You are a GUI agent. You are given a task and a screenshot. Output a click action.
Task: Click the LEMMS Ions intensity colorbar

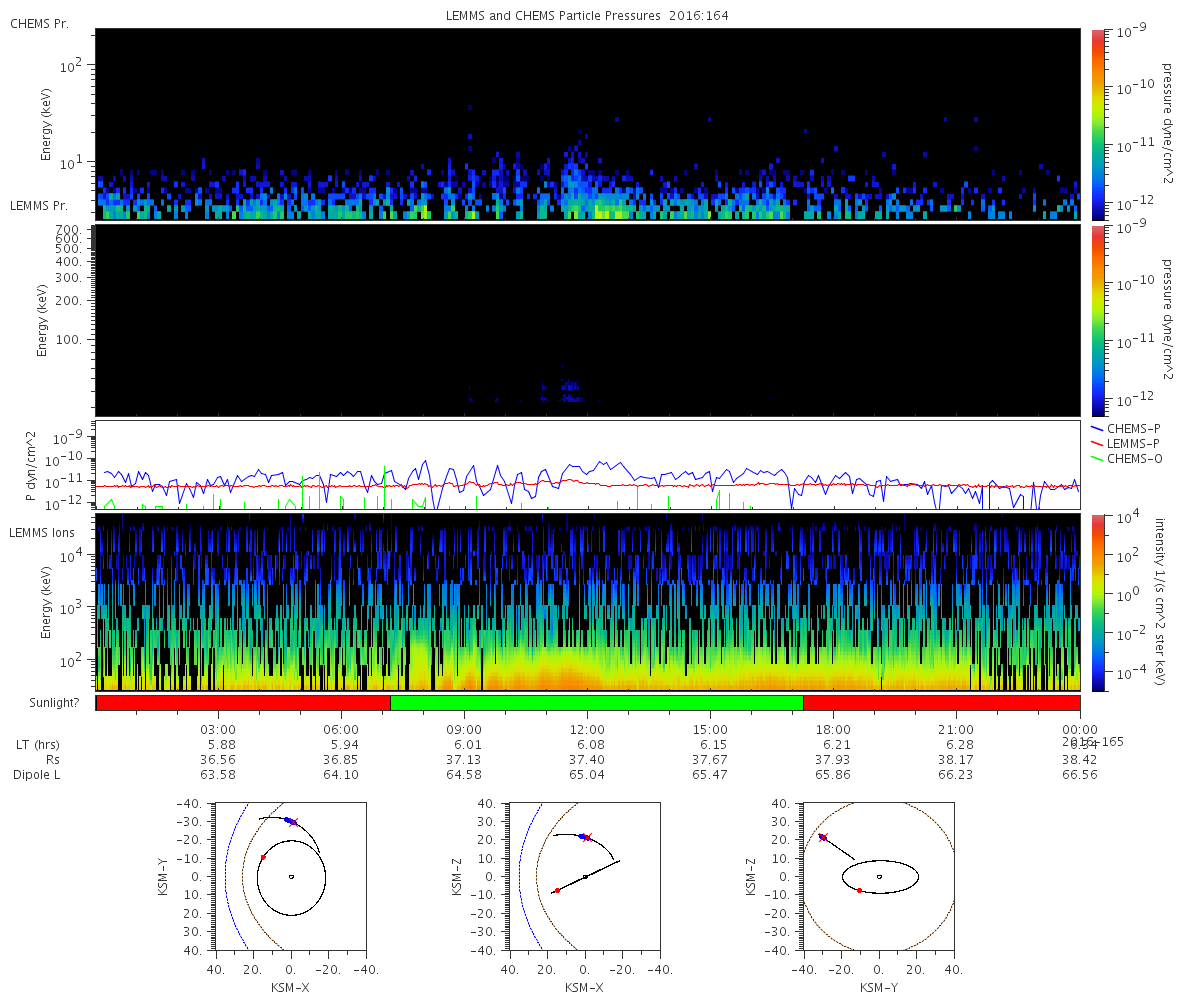1097,602
